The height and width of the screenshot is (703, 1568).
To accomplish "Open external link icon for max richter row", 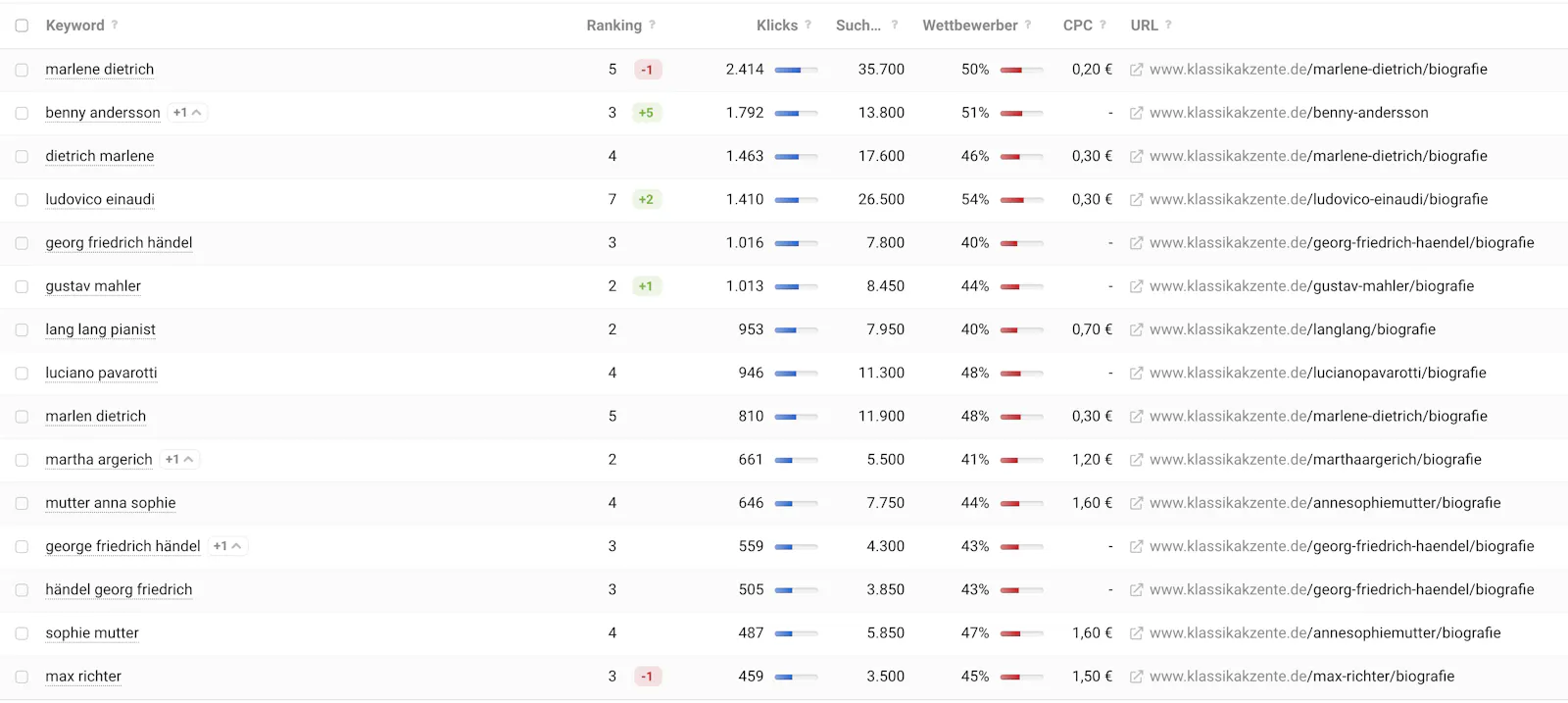I will tap(1136, 677).
